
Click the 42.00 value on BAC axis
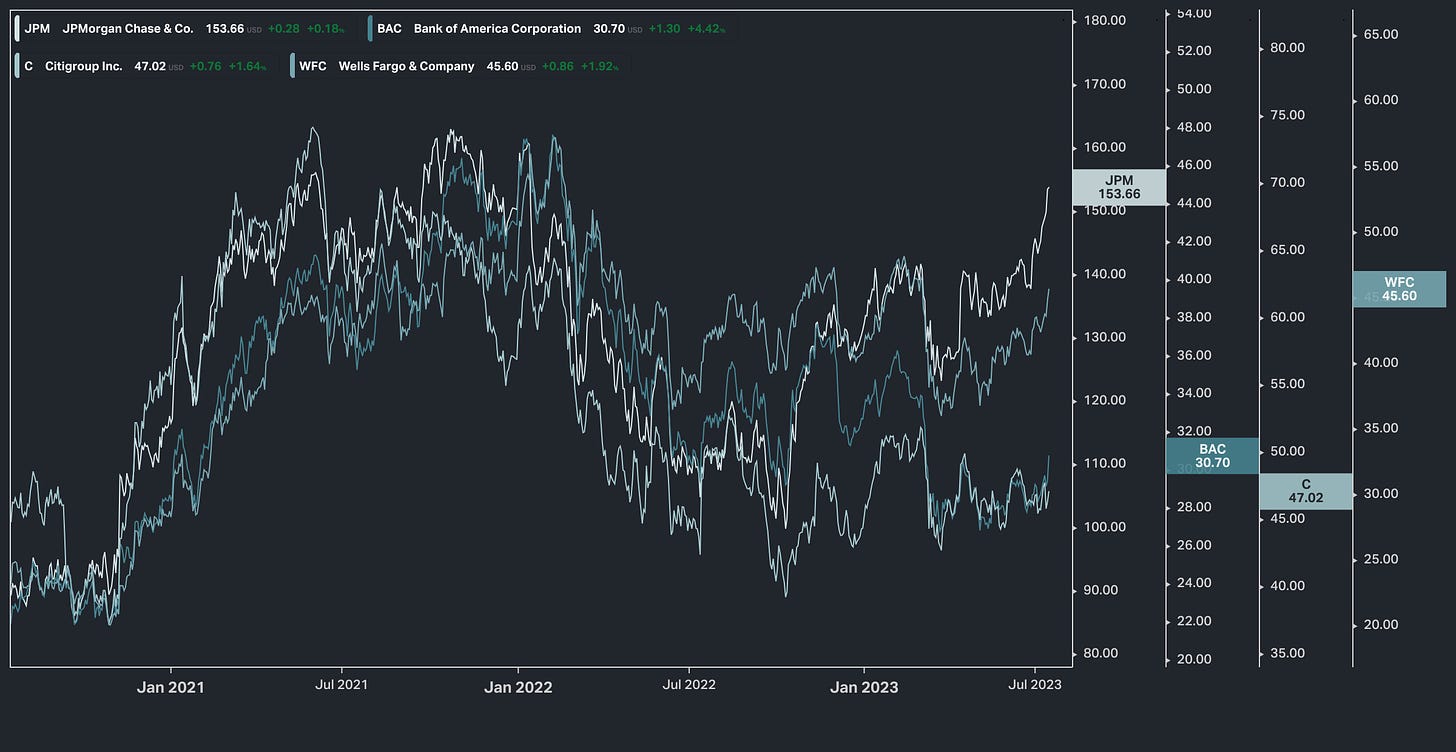pos(1194,241)
